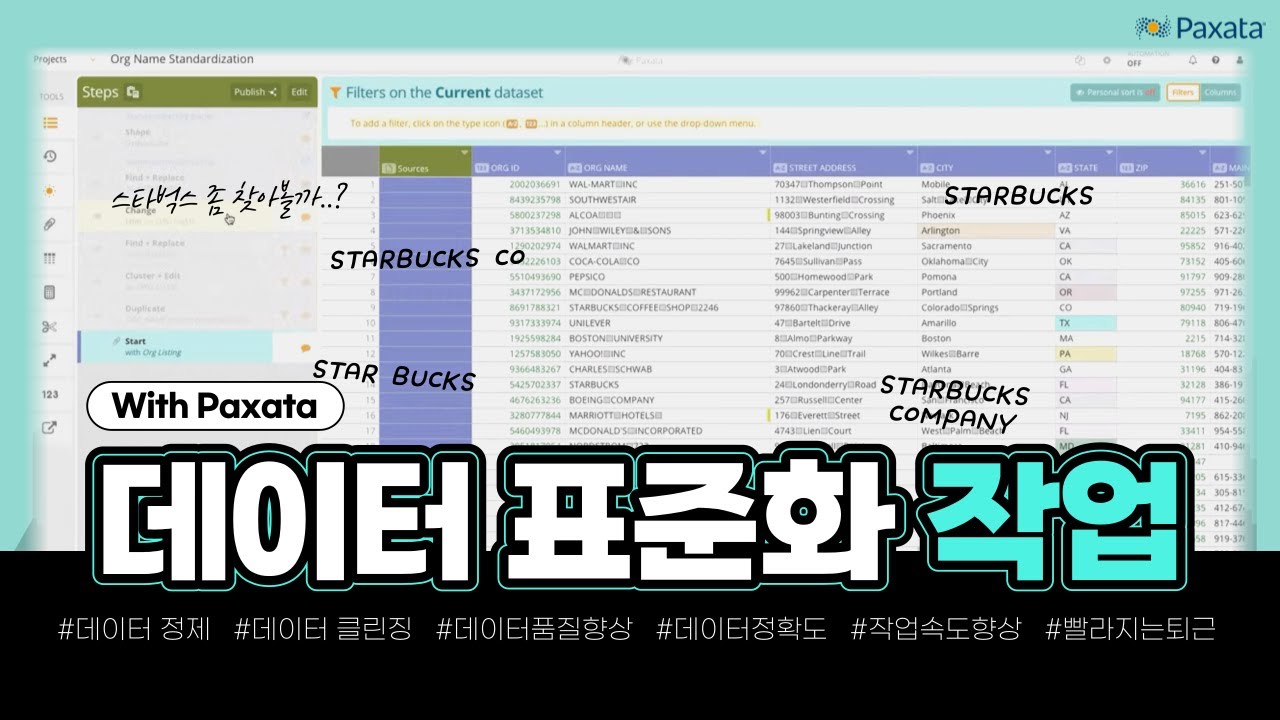1280x720 pixels.
Task: Open the history clock tool
Action: (50, 156)
